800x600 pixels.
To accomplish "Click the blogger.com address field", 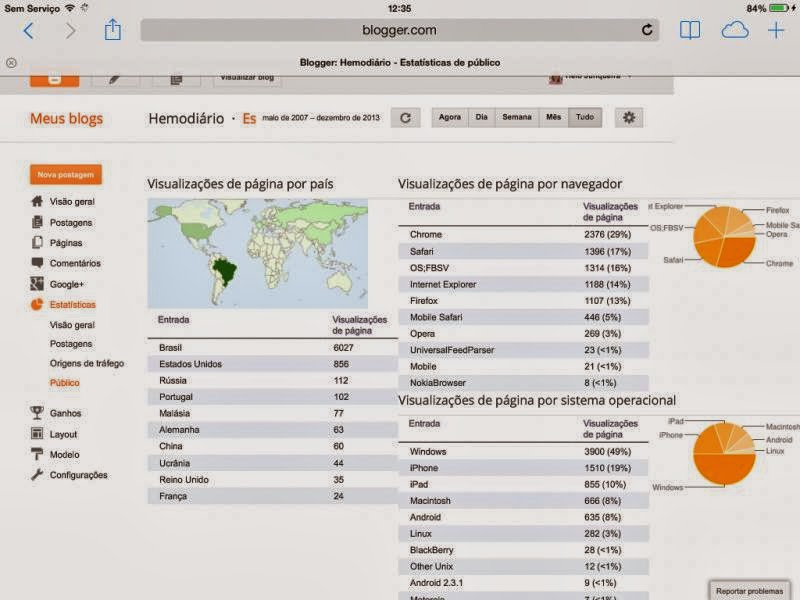I will 399,30.
